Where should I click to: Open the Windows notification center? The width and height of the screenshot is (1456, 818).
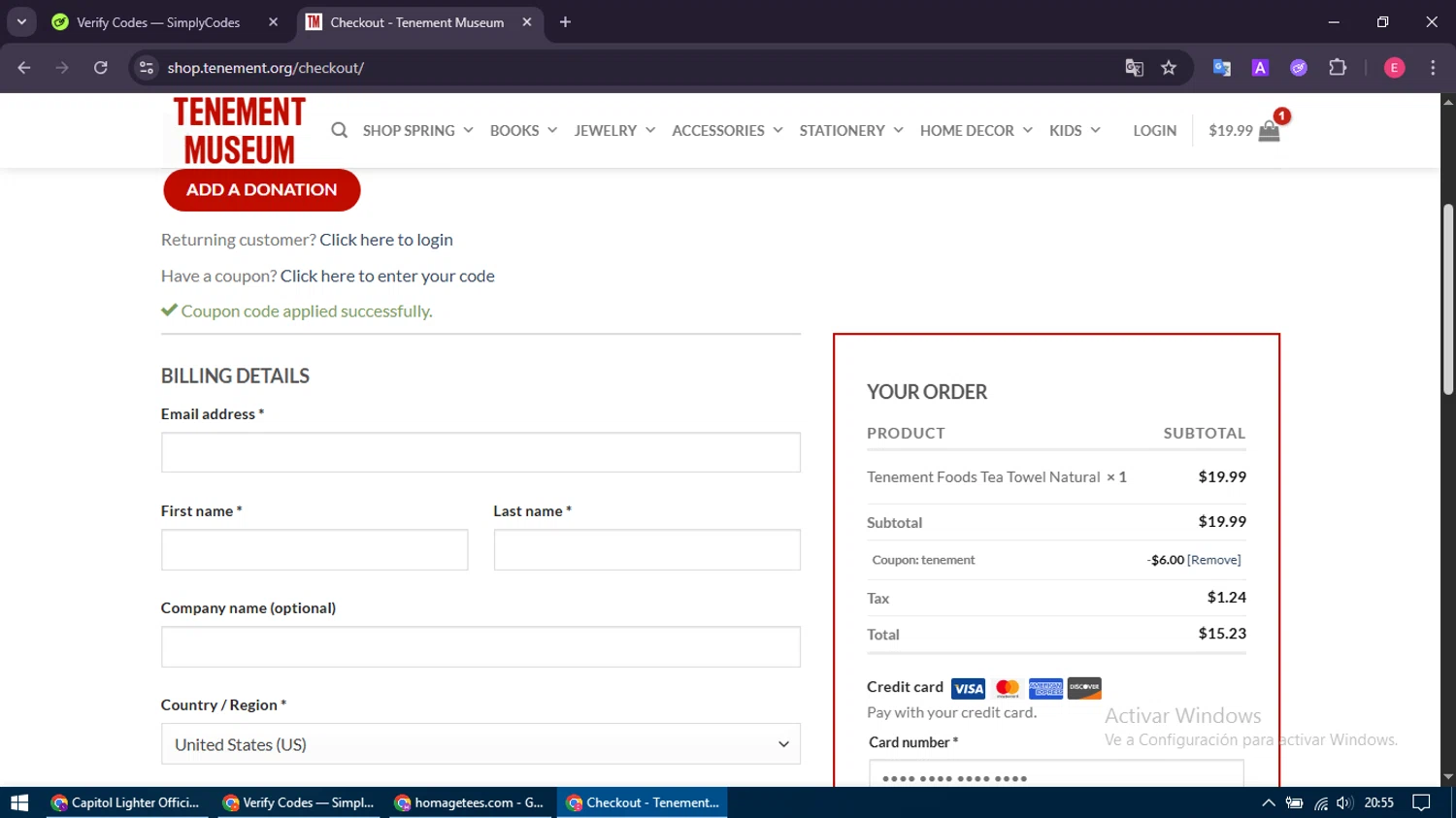point(1421,802)
